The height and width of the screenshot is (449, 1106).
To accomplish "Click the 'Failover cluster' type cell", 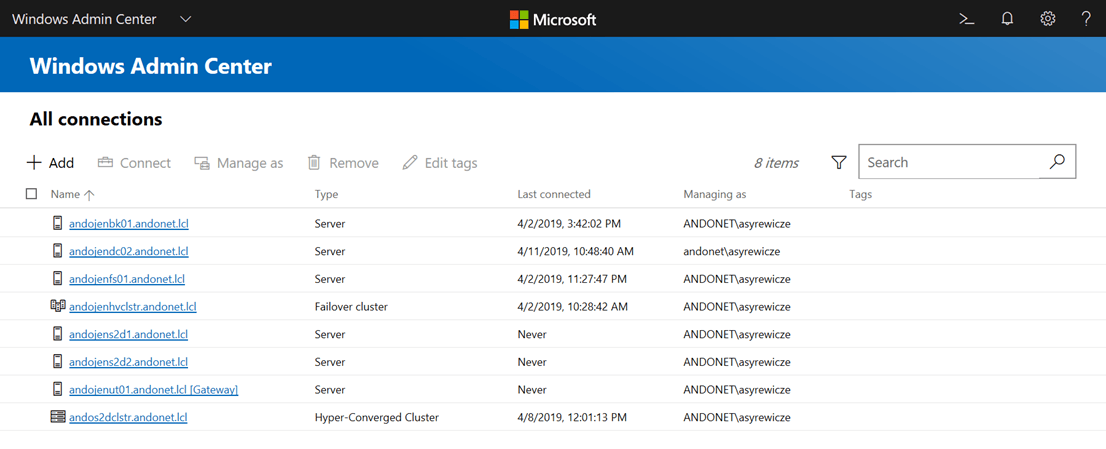I will [x=351, y=307].
